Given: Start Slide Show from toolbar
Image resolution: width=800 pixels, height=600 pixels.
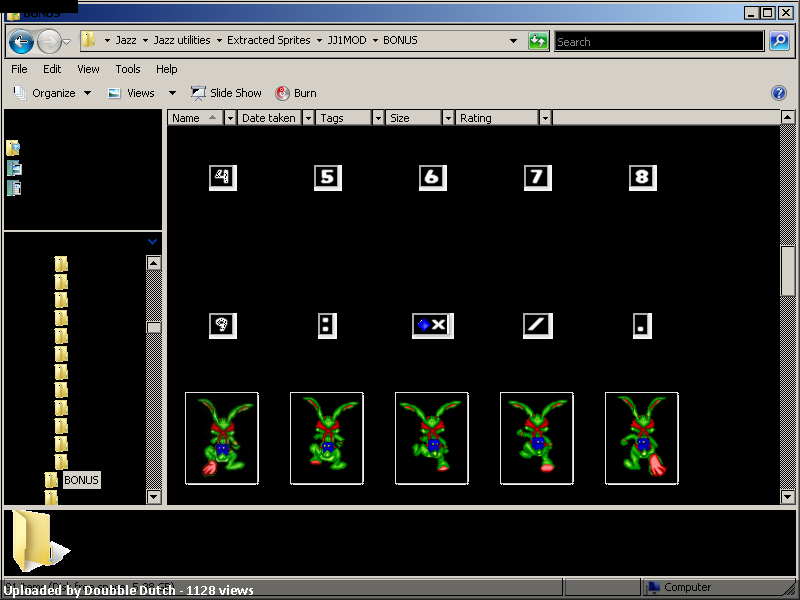Looking at the screenshot, I should click(226, 93).
